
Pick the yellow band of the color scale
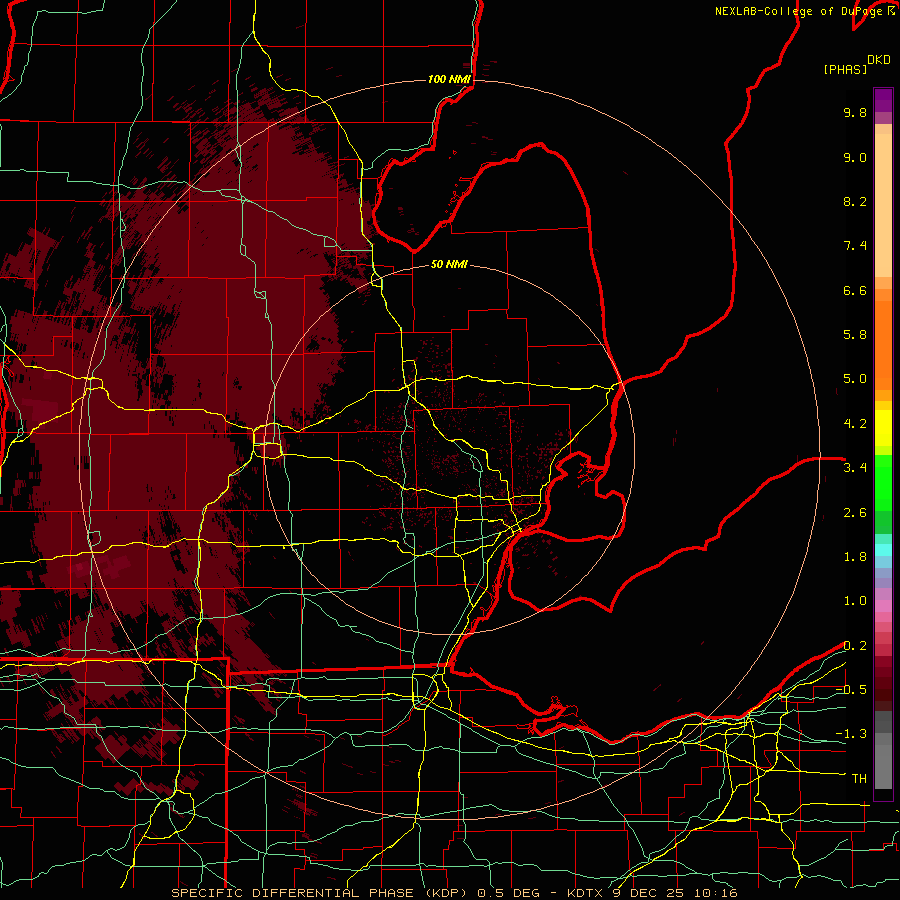click(x=883, y=428)
